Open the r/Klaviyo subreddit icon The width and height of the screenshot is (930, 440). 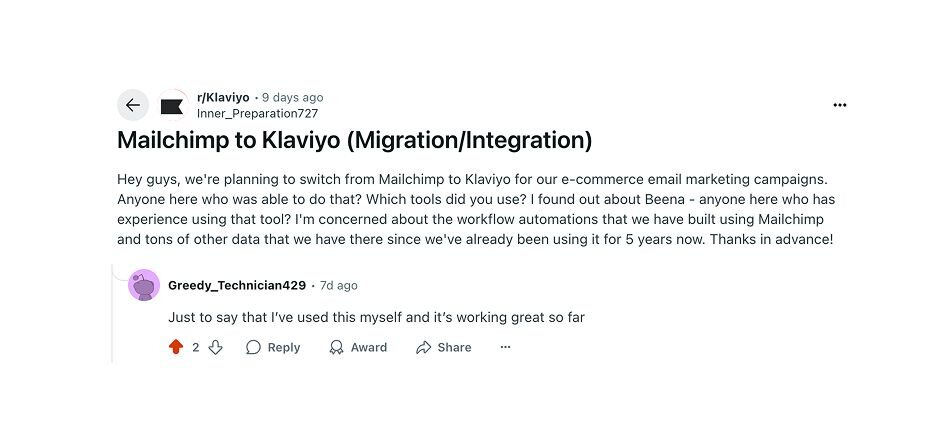point(172,105)
